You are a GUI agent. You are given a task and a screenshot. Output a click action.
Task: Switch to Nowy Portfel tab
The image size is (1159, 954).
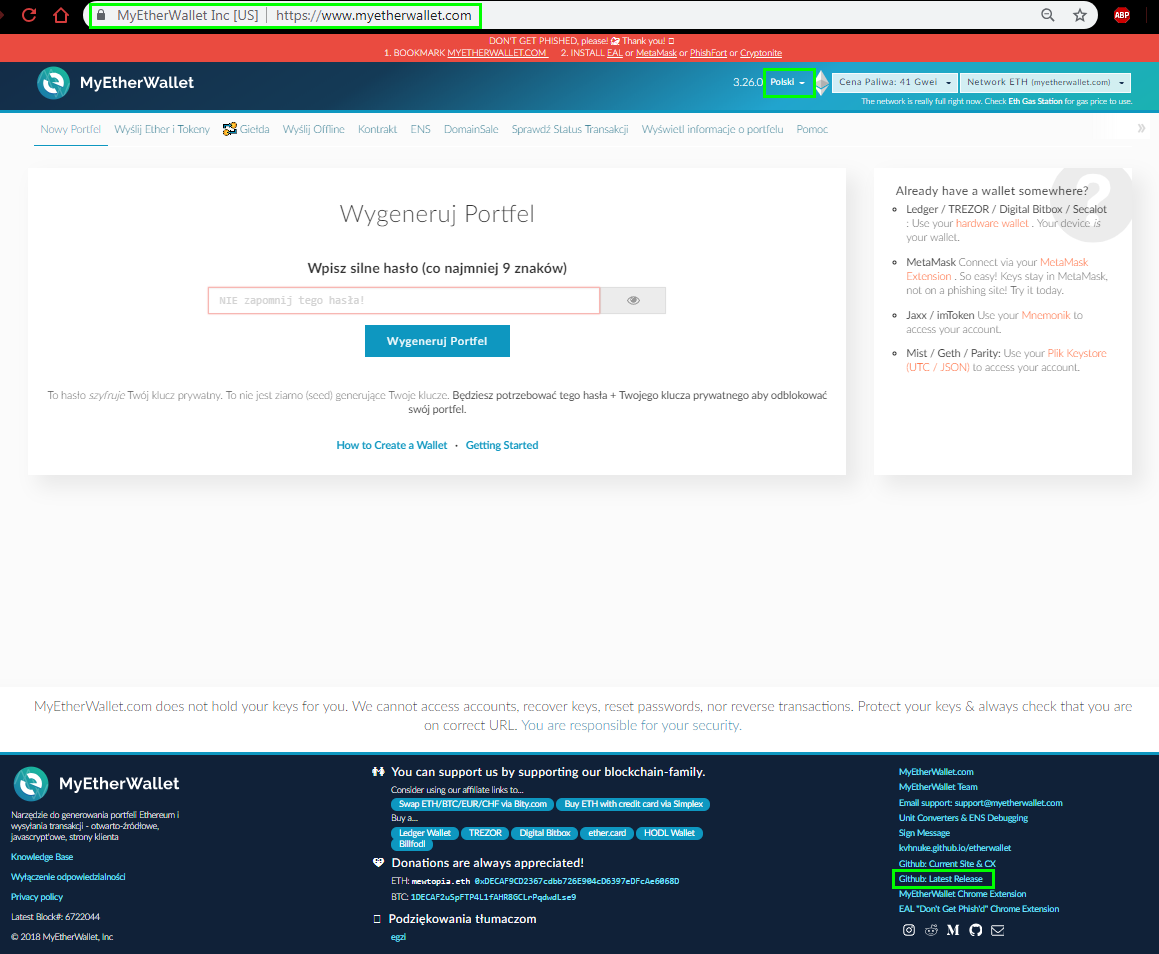tap(70, 129)
